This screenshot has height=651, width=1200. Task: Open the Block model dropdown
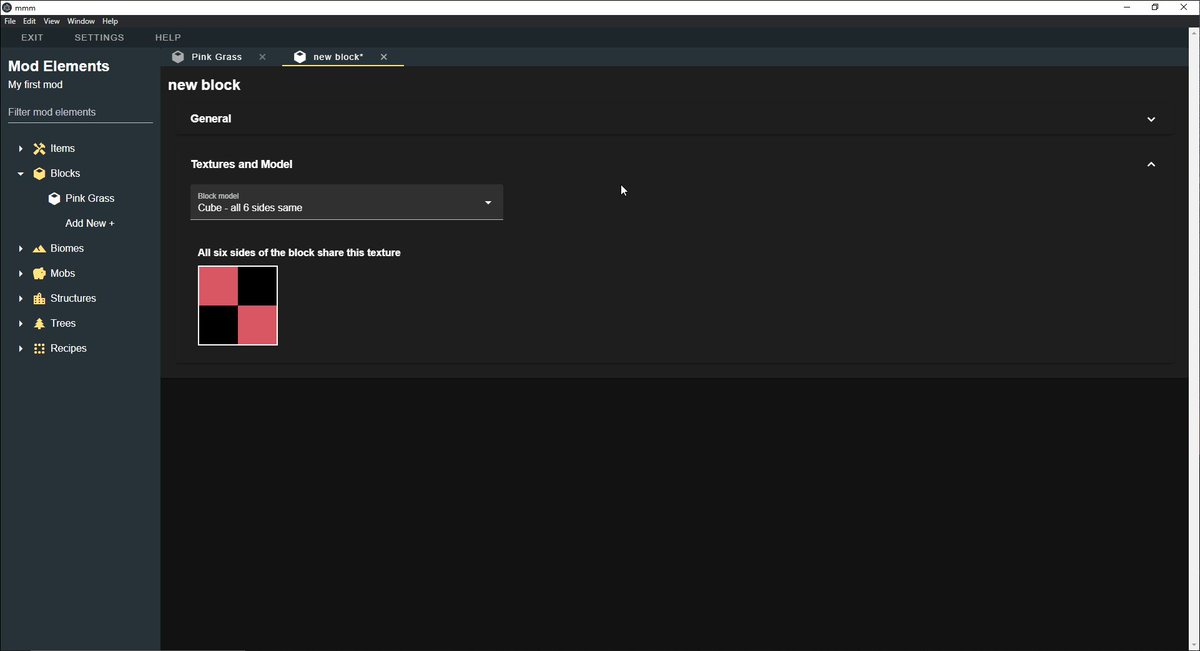[x=346, y=202]
